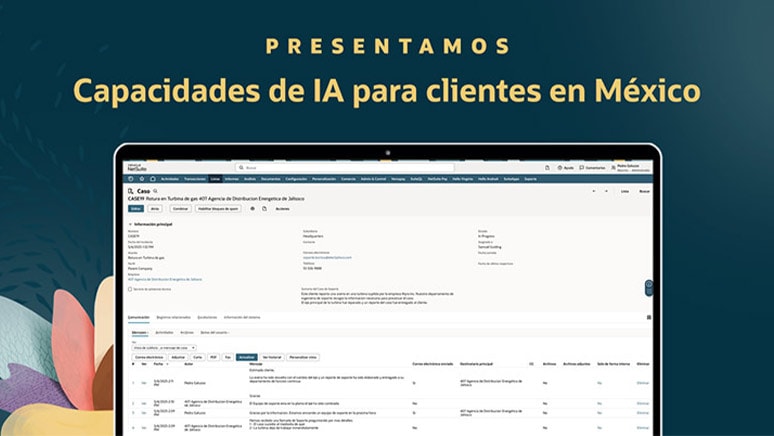Open Comentarios feedback in header

[x=592, y=168]
